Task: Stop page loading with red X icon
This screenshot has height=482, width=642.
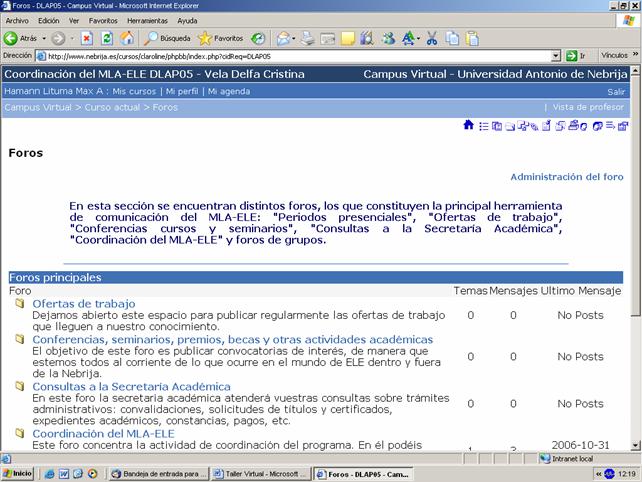Action: tap(86, 38)
